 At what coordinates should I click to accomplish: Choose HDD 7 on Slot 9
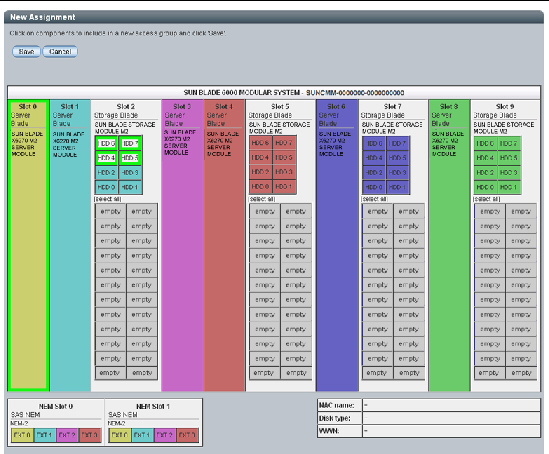click(x=509, y=144)
